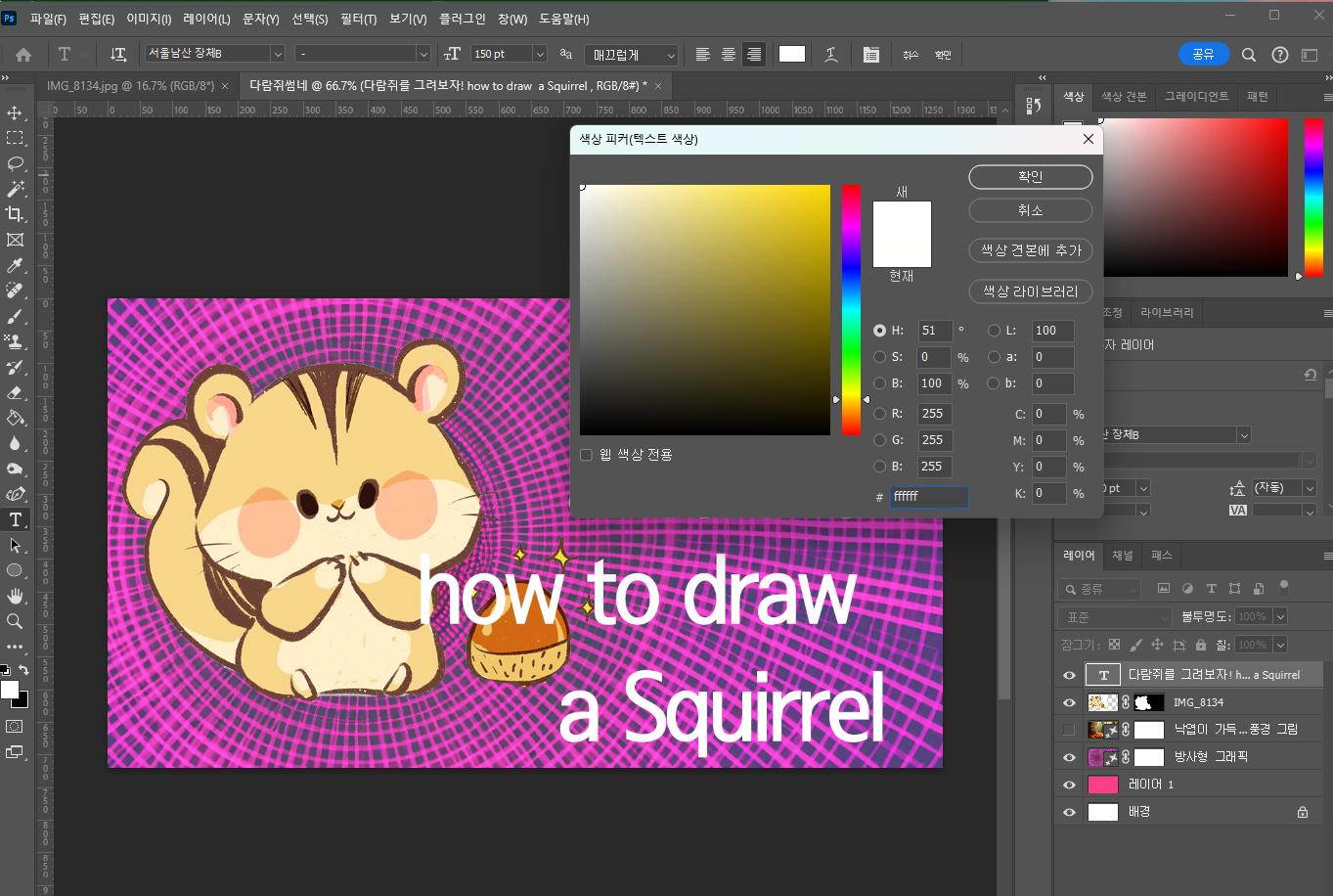Expand the 칠 fill dropdown arrow

(x=1280, y=645)
